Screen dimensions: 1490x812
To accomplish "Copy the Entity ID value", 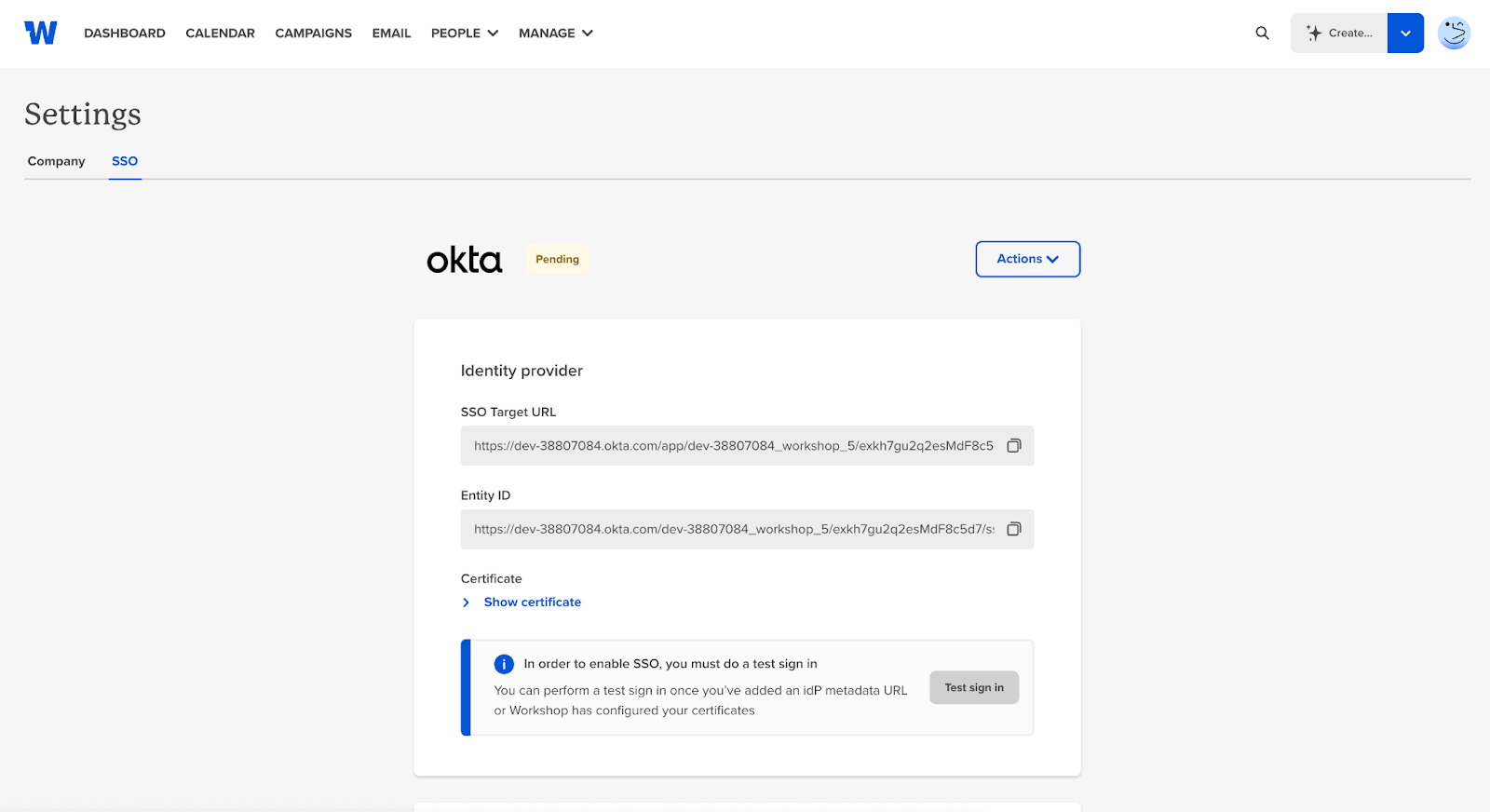I will (1014, 529).
